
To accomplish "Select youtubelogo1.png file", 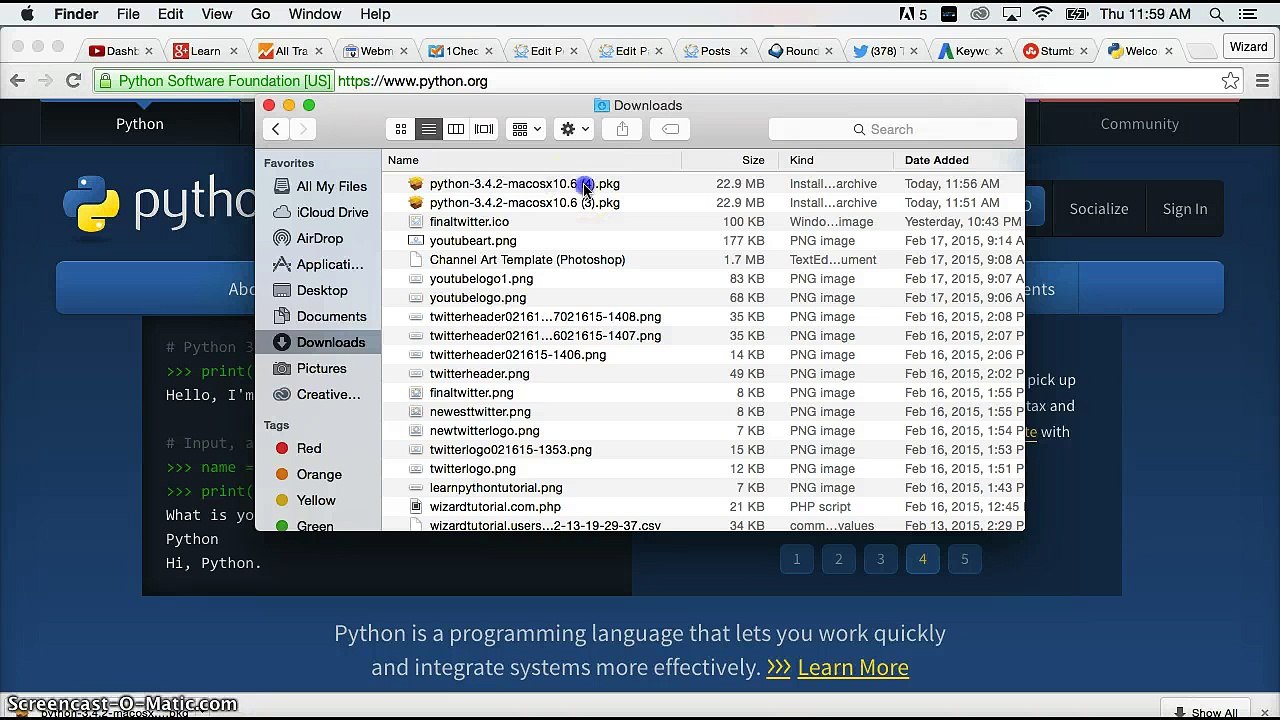I will coord(704,279).
